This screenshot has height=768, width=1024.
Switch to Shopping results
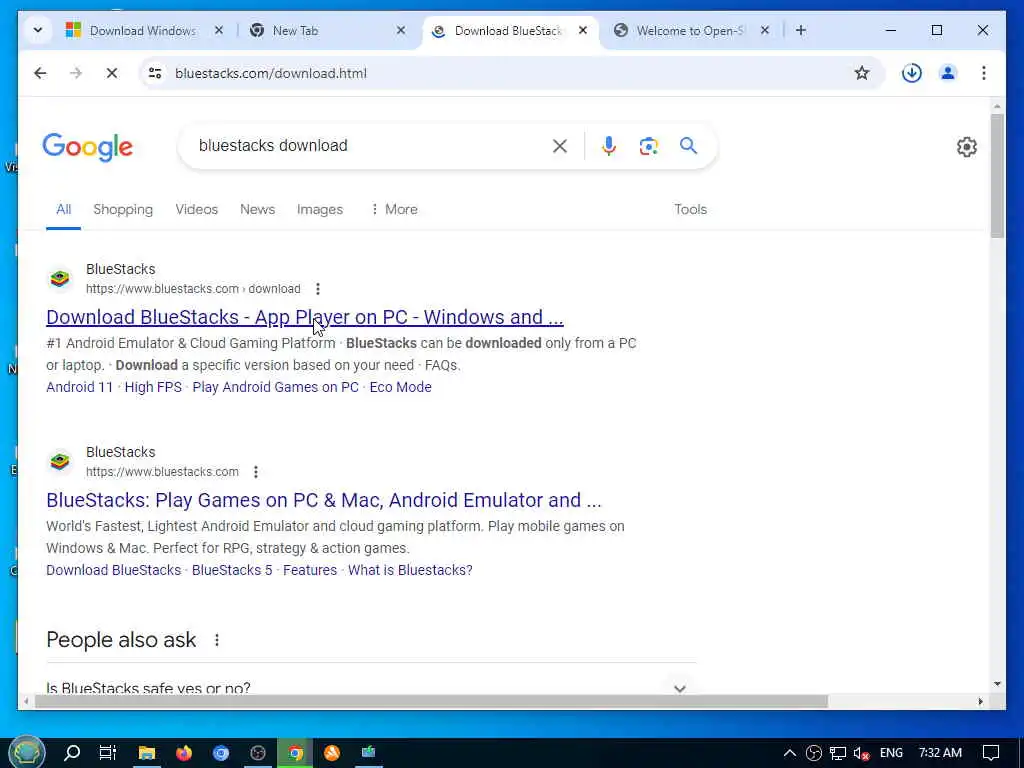click(123, 210)
